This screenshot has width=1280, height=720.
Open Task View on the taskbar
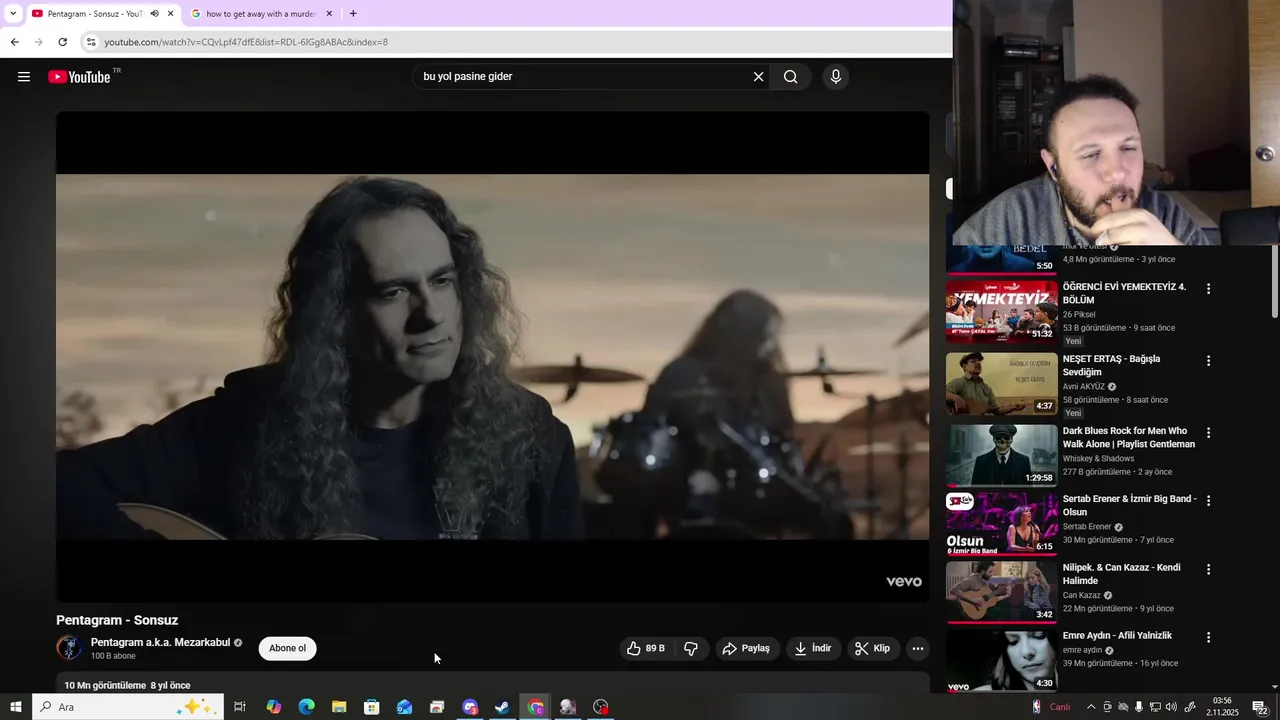coord(240,707)
